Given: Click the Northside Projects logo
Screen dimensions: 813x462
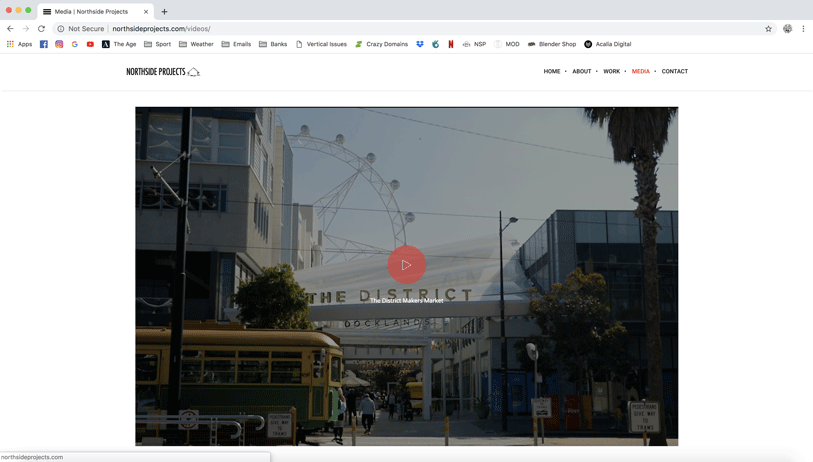Looking at the screenshot, I should pyautogui.click(x=163, y=72).
